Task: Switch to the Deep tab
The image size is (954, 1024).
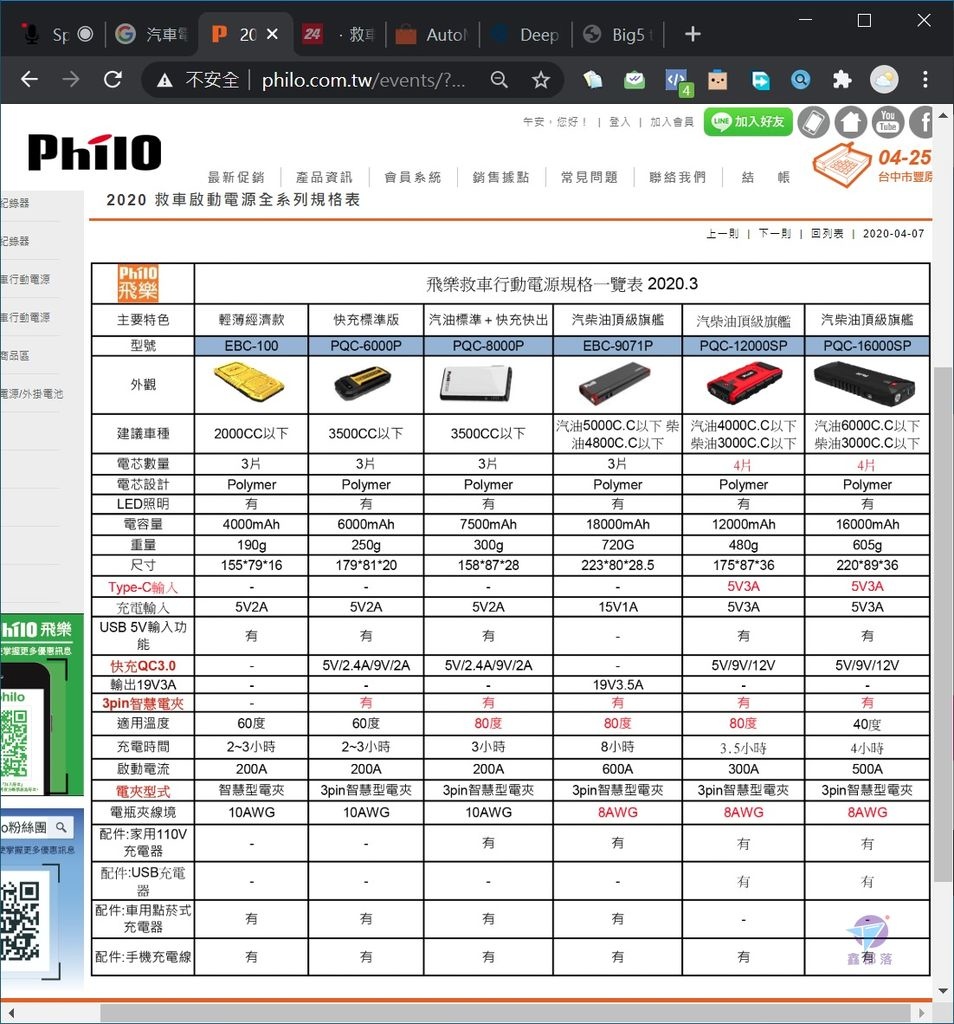Action: tap(526, 34)
